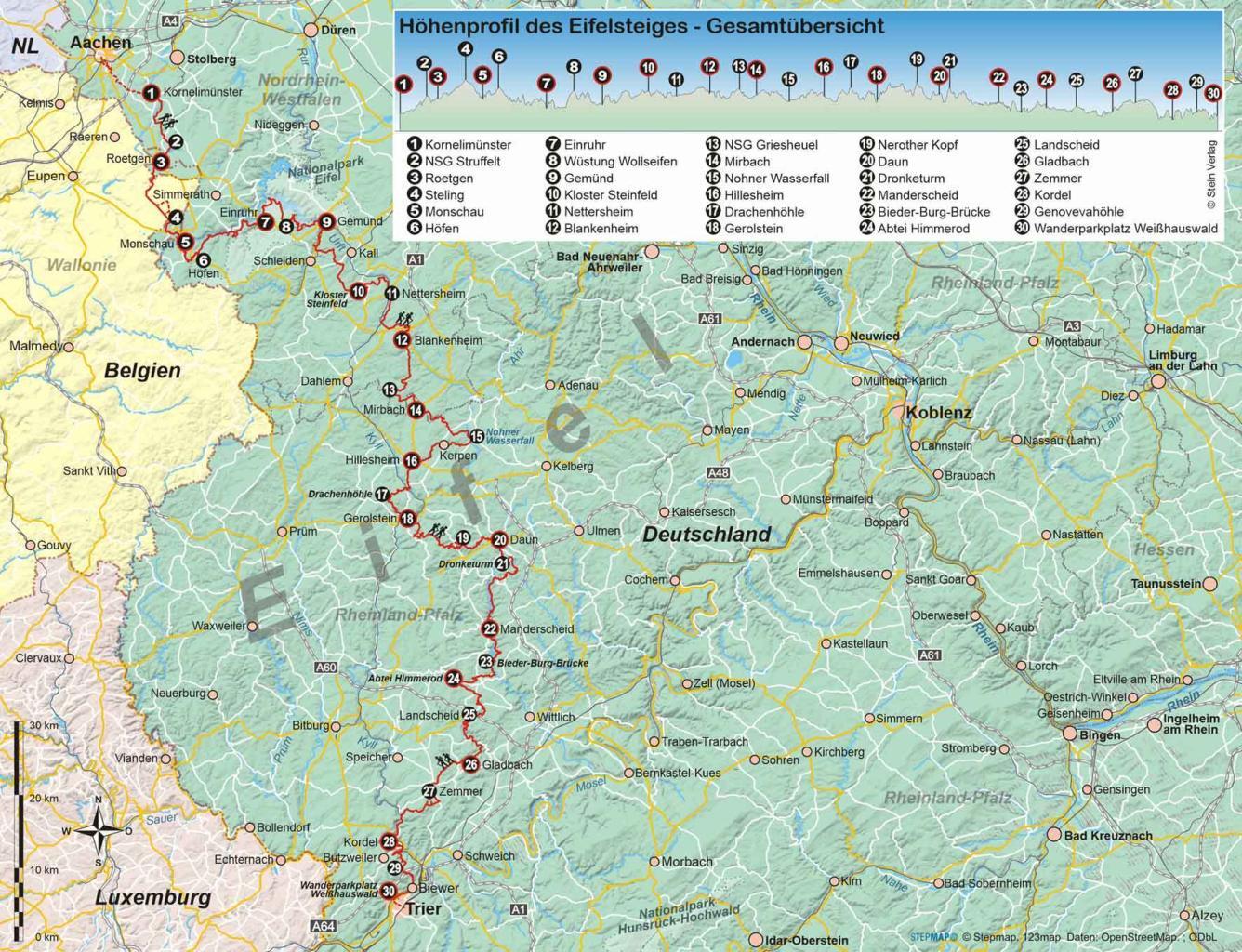Click elevation profile marker 4 at the peak
This screenshot has width=1242, height=952.
point(466,50)
